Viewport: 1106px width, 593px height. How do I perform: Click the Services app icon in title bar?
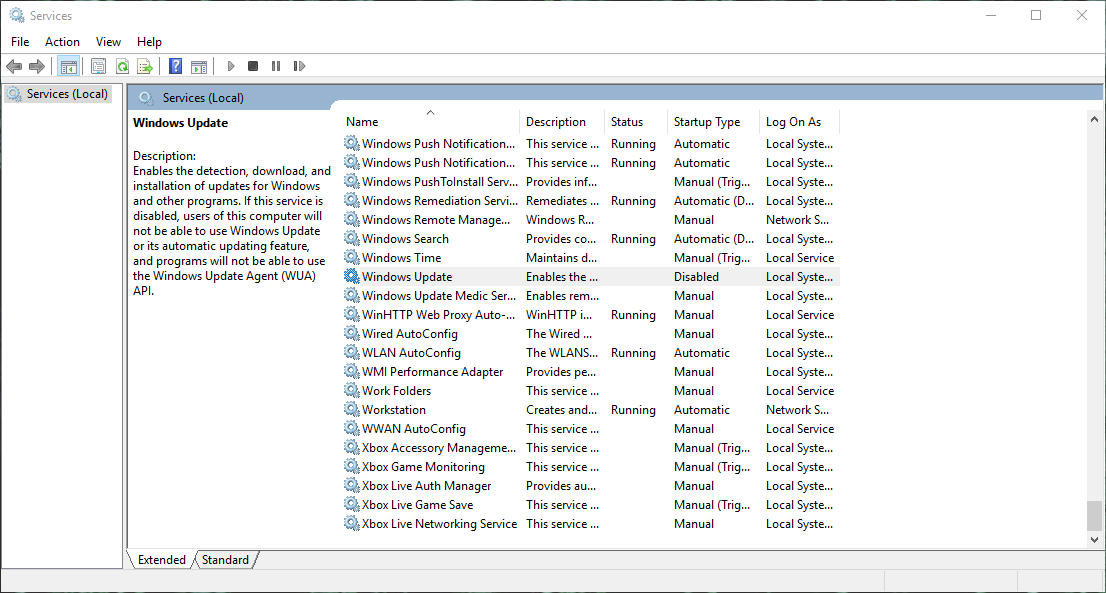coord(16,15)
